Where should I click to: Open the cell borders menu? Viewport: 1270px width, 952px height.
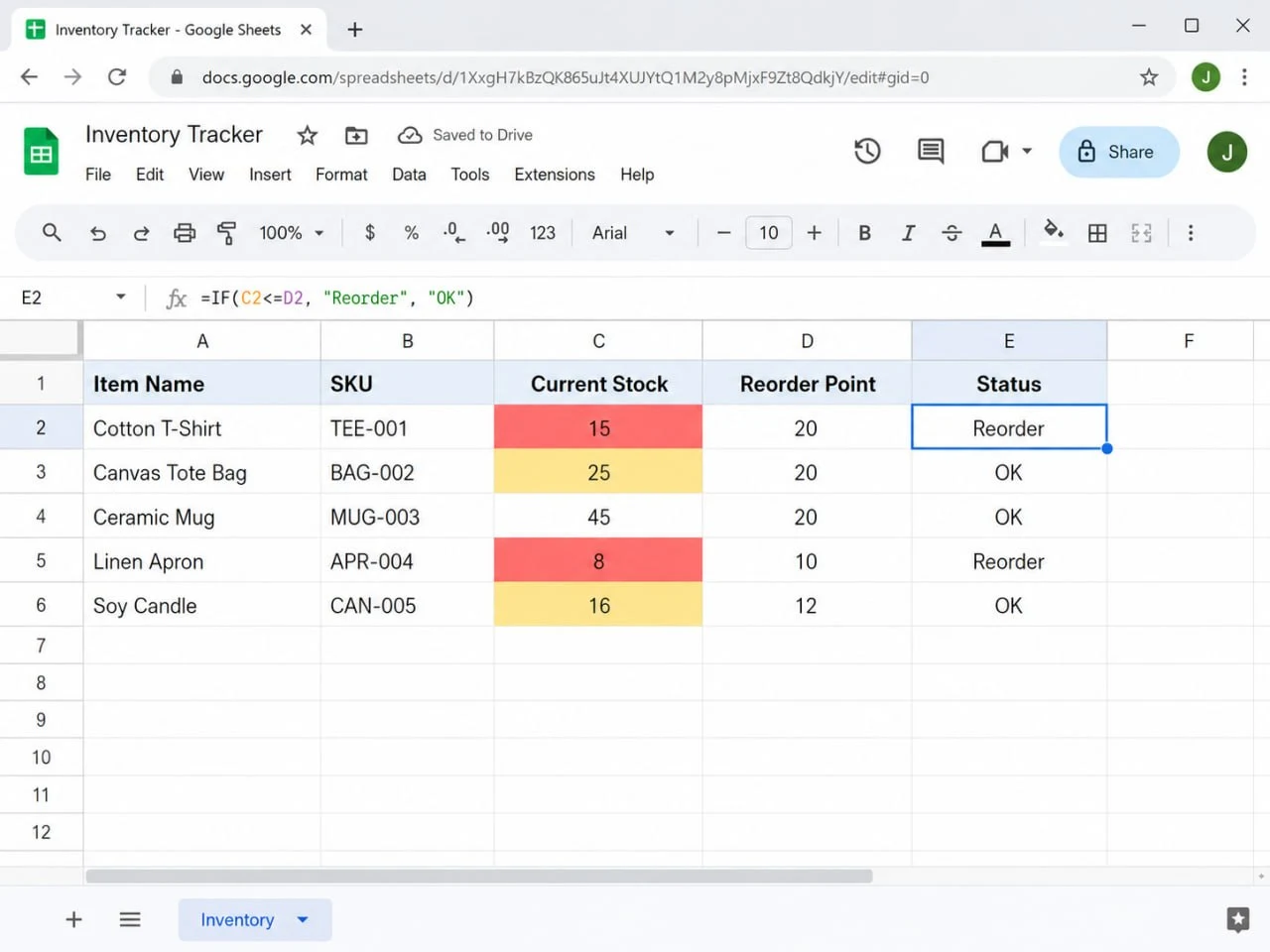tap(1097, 233)
